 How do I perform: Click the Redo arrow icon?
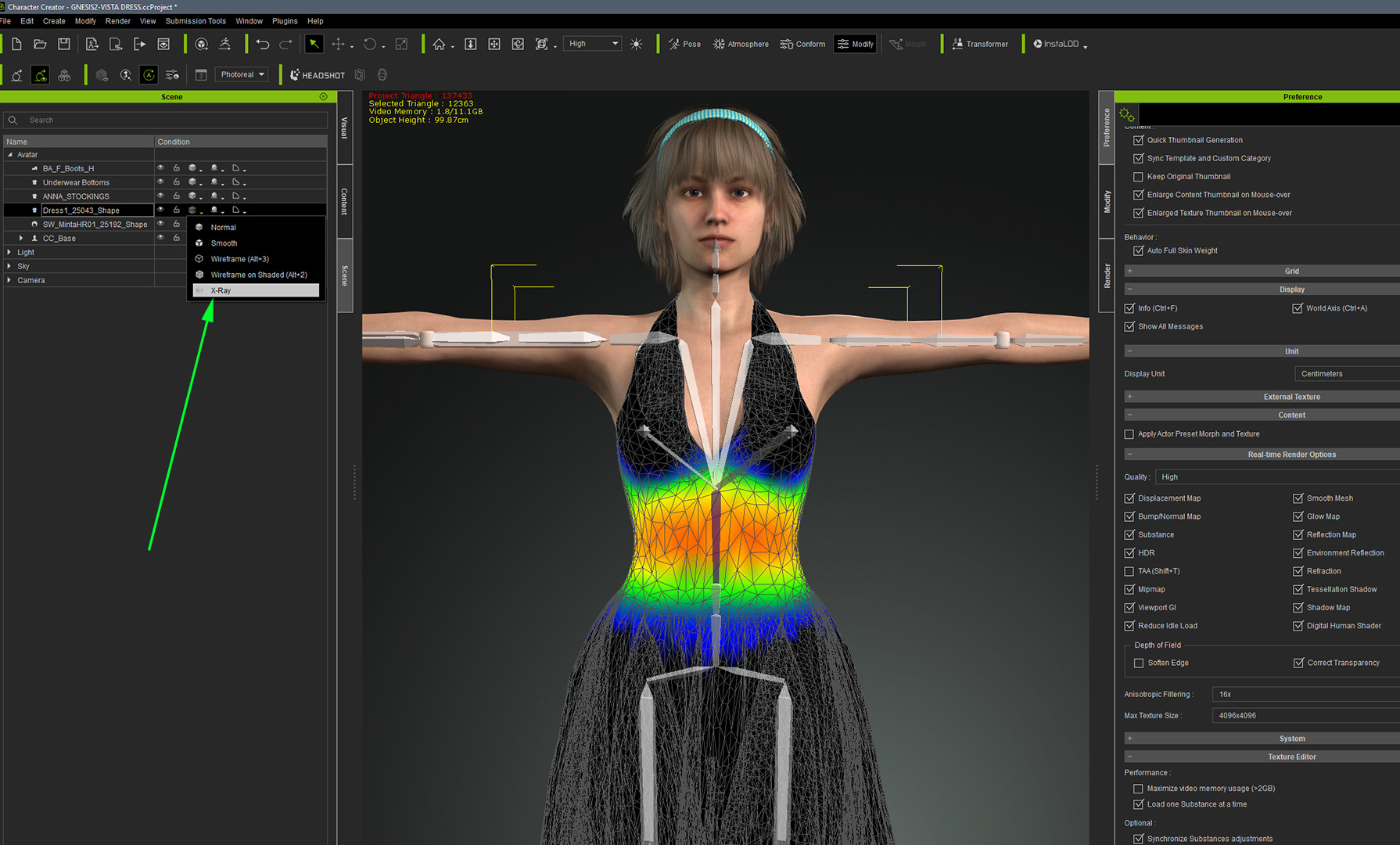pyautogui.click(x=286, y=44)
